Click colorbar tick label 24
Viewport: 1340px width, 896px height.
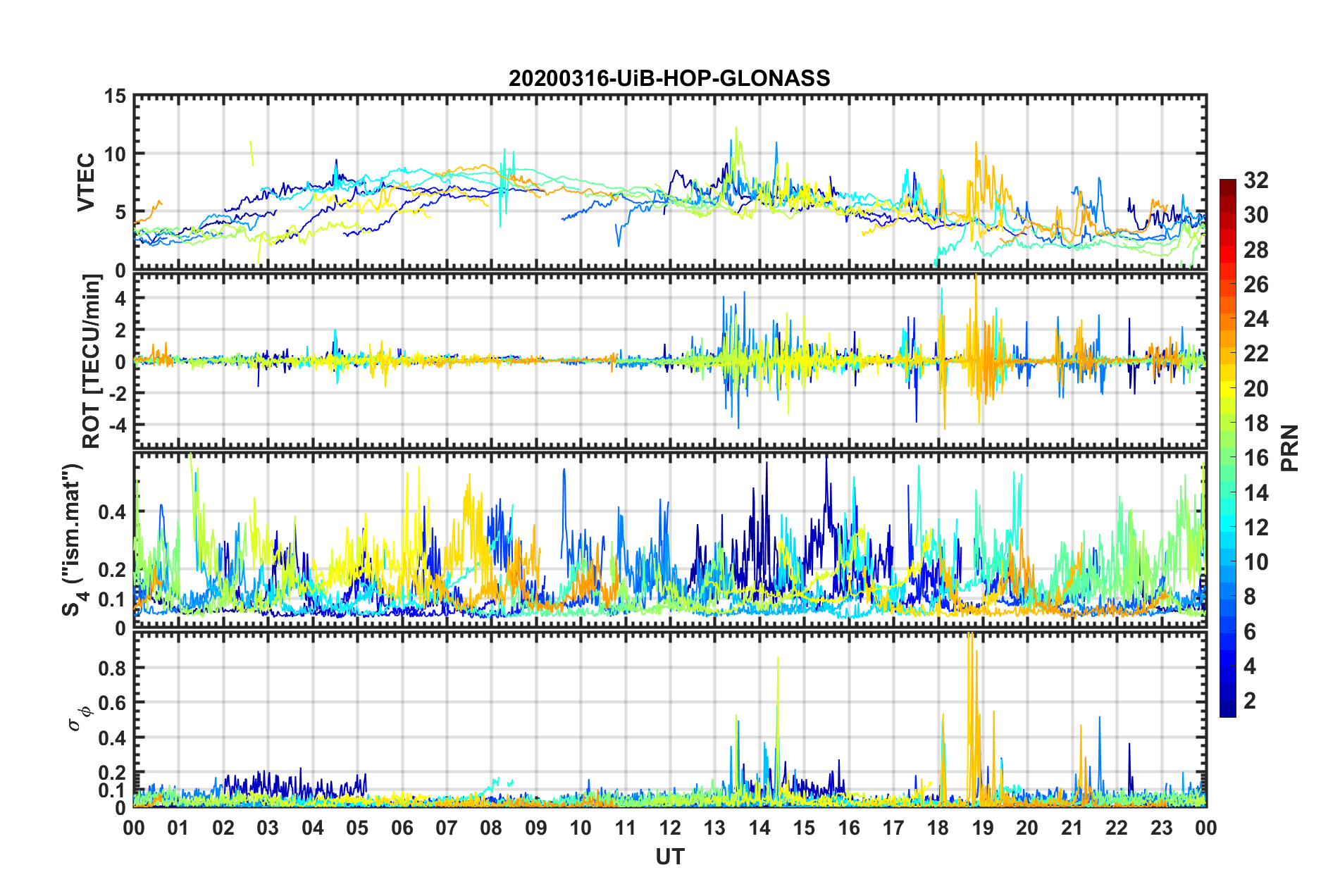click(1255, 319)
